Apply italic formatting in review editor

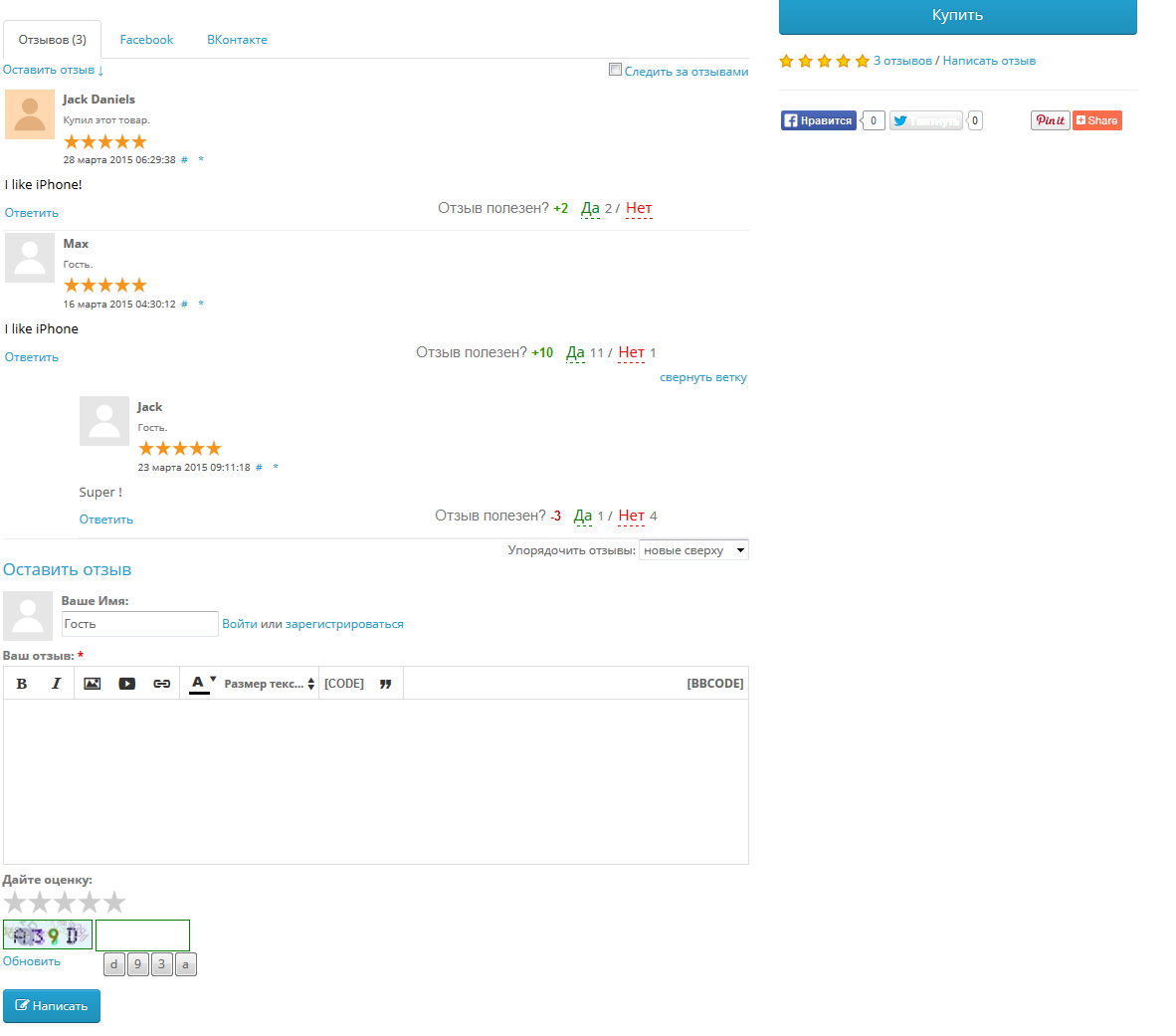(57, 684)
